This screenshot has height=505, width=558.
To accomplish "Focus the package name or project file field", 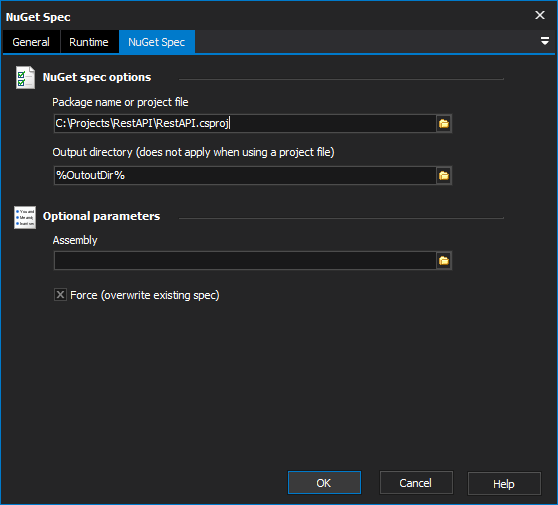I will [245, 123].
